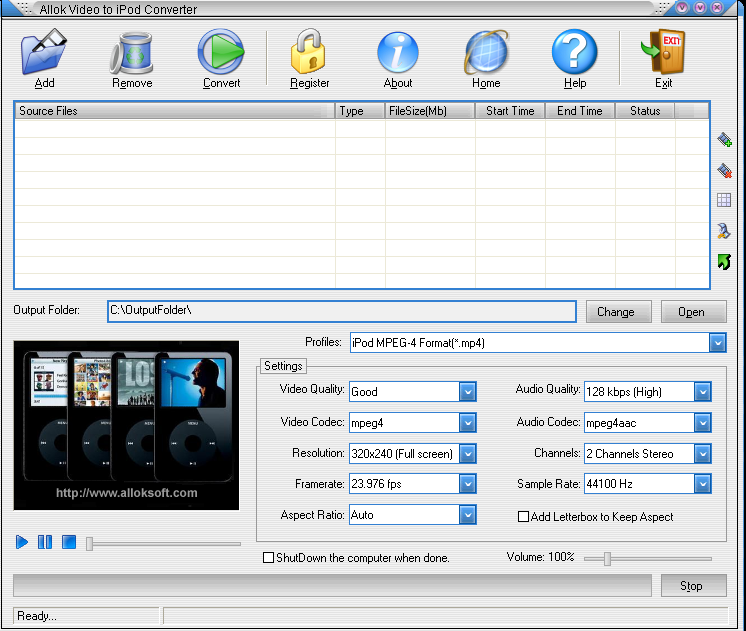Click side icon film strip with red X
Image resolution: width=746 pixels, height=631 pixels.
click(724, 170)
